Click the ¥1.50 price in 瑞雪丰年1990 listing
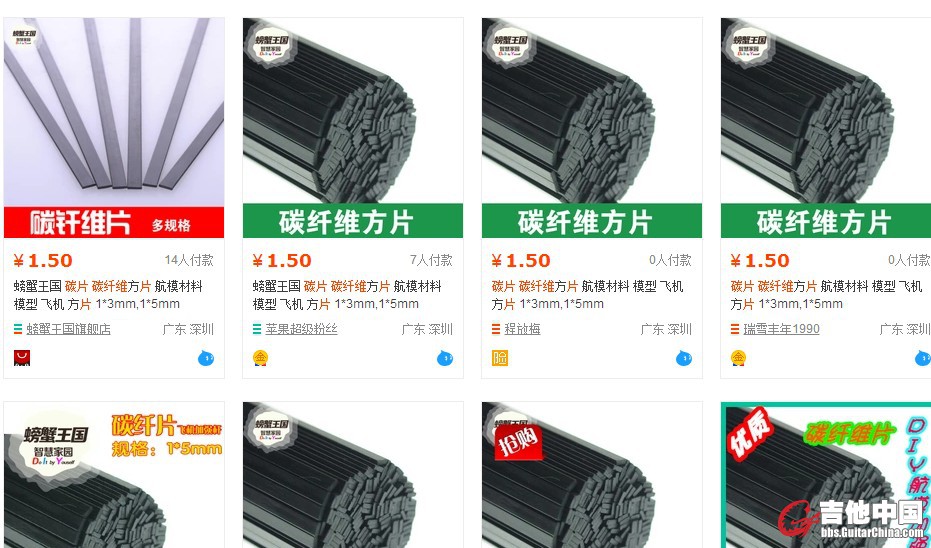 pyautogui.click(x=759, y=260)
